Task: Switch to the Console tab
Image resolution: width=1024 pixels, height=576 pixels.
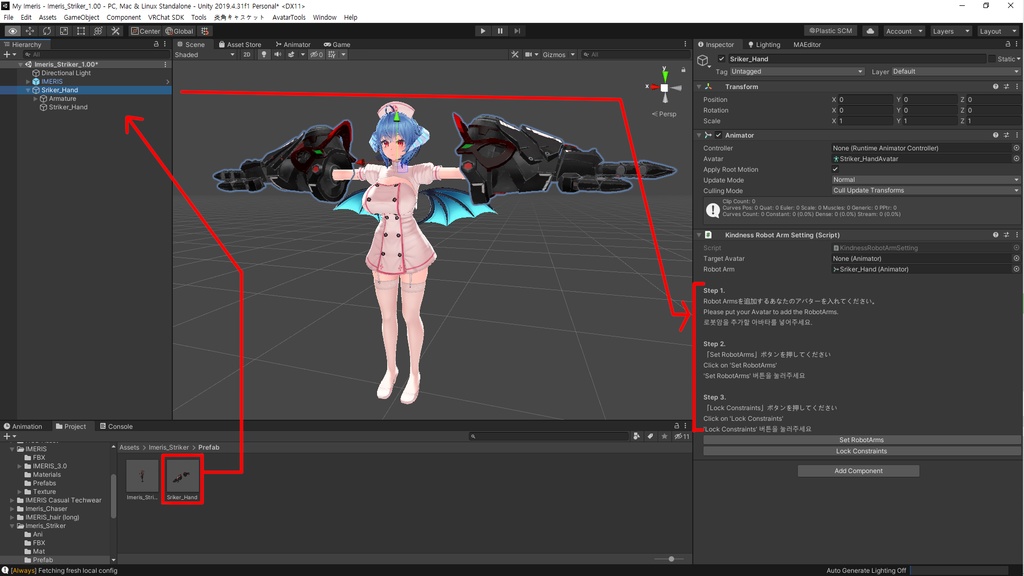Action: 116,426
